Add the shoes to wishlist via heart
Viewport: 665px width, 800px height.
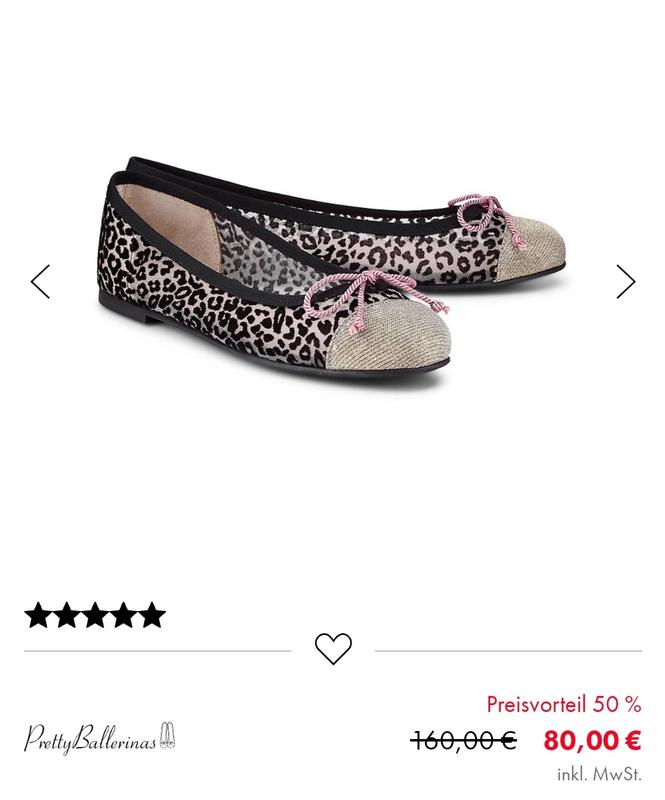click(333, 648)
